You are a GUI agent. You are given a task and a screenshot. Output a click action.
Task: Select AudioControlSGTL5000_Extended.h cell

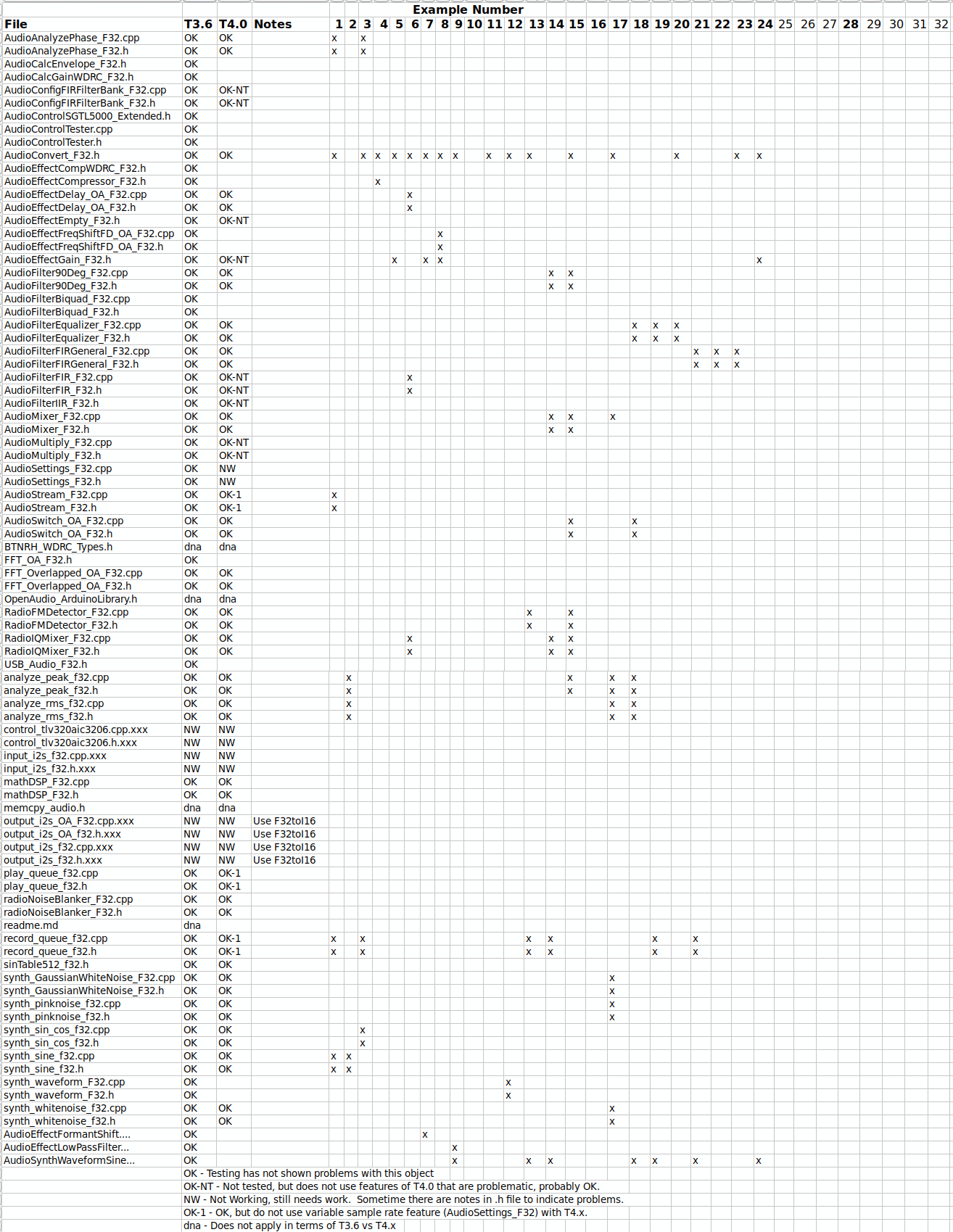tap(91, 116)
